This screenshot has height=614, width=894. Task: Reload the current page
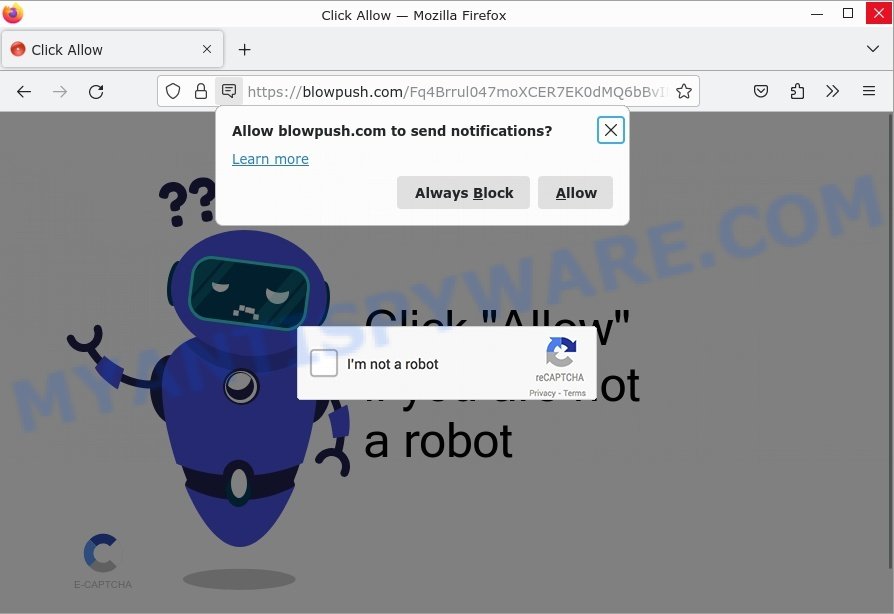(96, 91)
